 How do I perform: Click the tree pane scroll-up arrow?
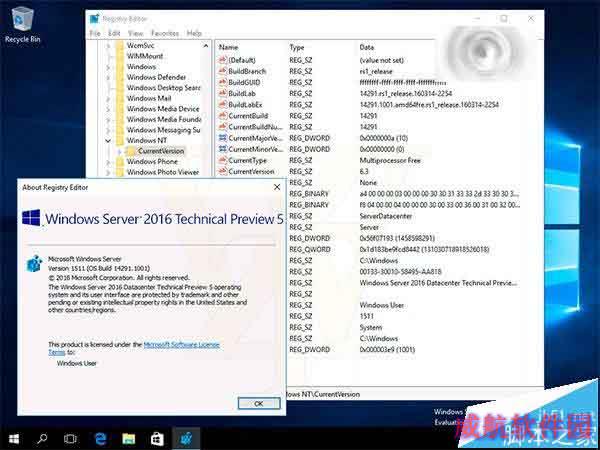click(206, 46)
